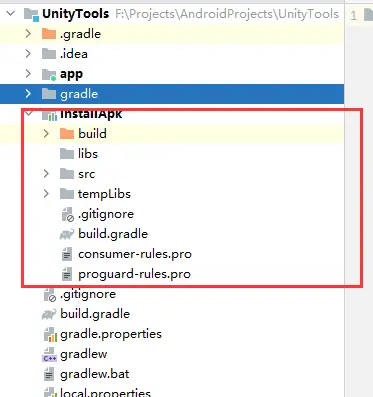Expand the .gradle folder

[x=28, y=34]
